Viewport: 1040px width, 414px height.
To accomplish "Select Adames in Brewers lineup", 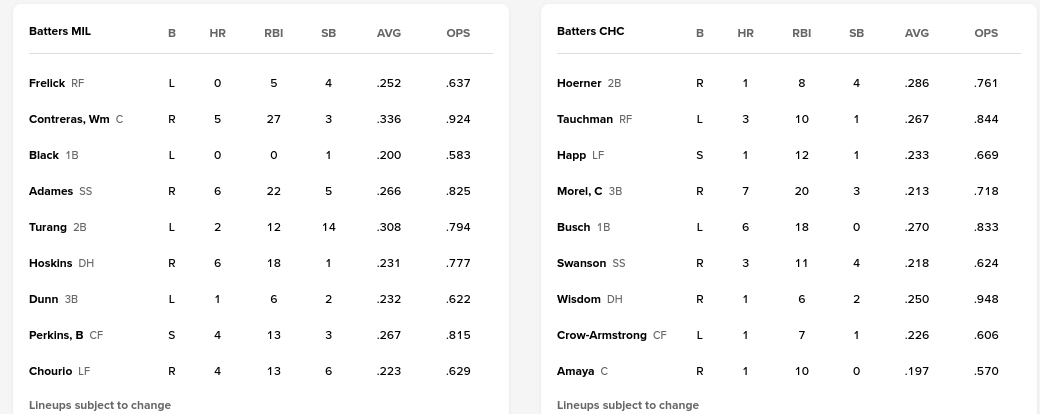I will (x=51, y=191).
